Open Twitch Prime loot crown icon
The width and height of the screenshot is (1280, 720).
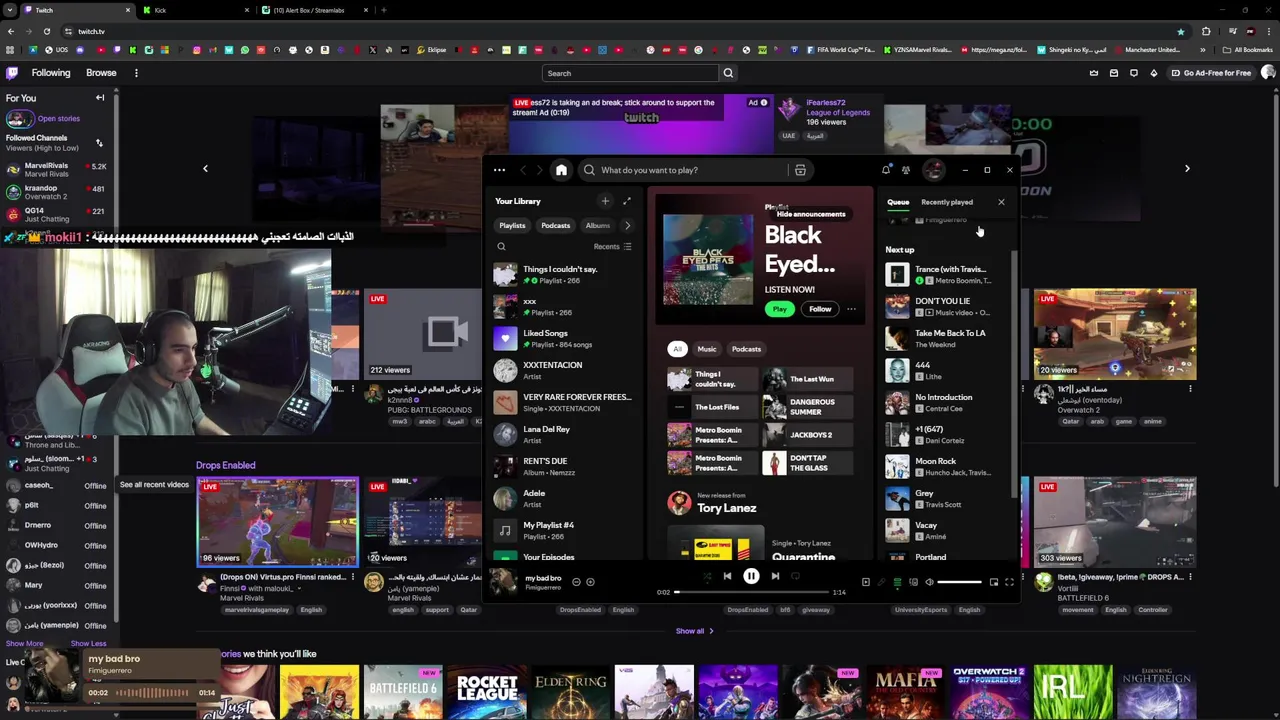1094,73
